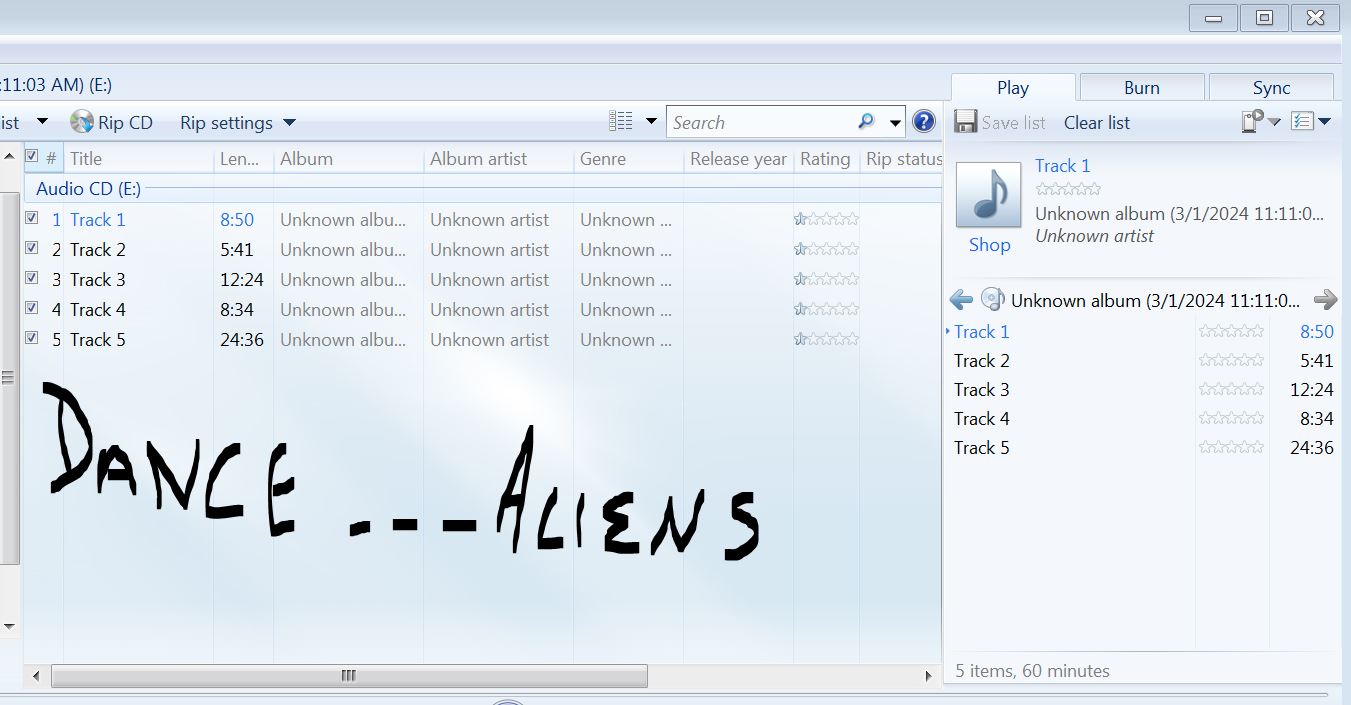Click the Rip CD disc icon

(x=82, y=122)
